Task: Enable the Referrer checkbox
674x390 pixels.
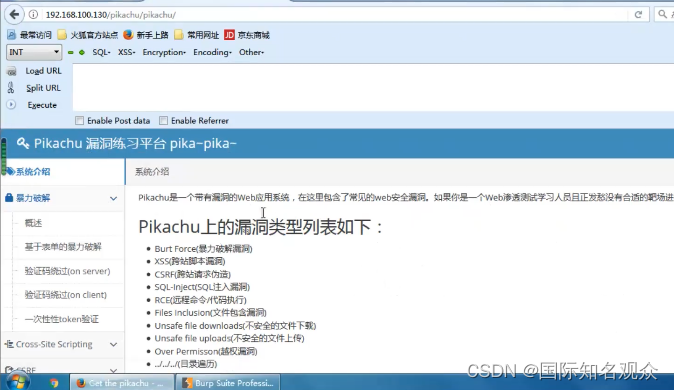Action: 163,120
